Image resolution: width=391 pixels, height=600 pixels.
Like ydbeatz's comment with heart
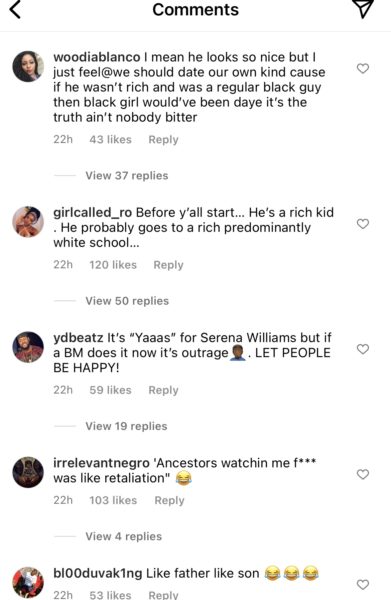coord(363,349)
